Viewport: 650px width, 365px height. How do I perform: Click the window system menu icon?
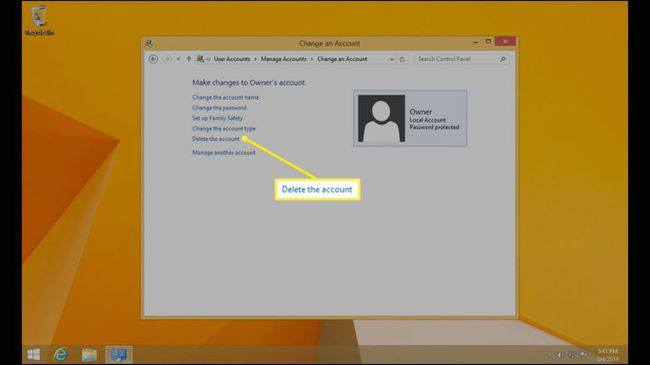[x=149, y=43]
